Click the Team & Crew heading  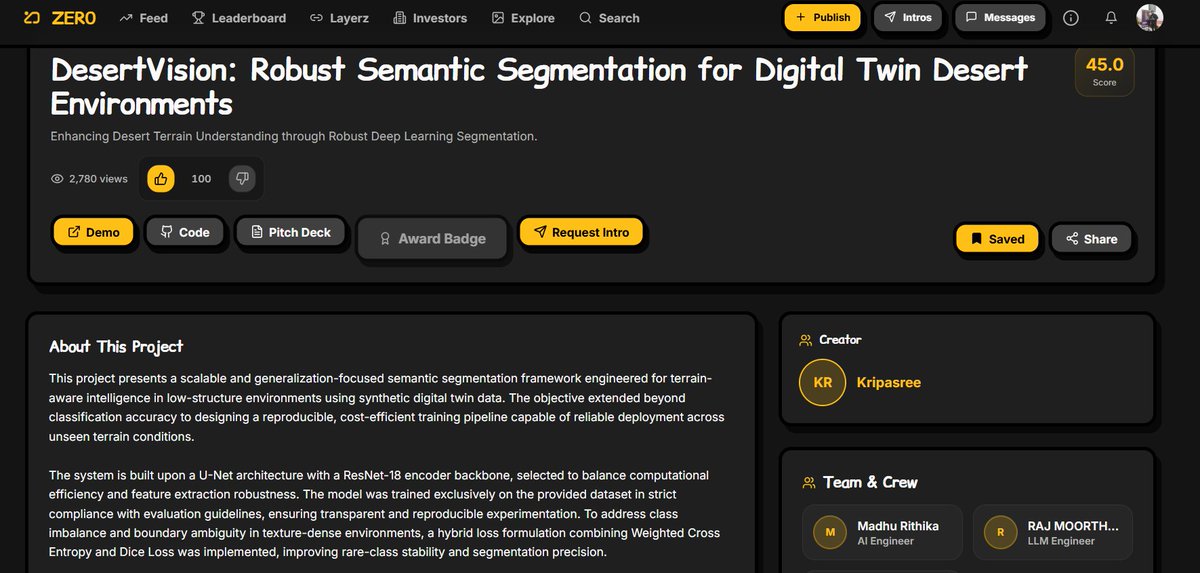(x=870, y=482)
